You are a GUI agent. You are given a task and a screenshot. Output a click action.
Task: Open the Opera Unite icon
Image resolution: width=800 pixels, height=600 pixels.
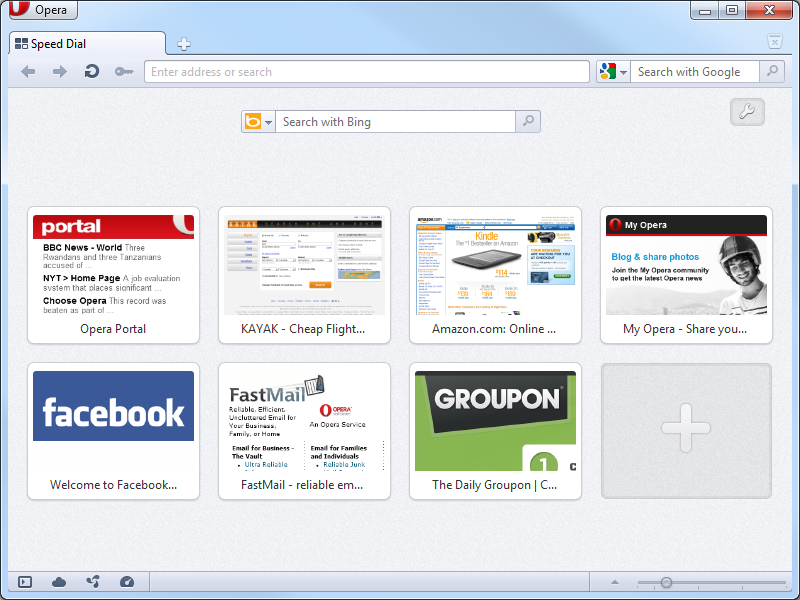(x=93, y=582)
